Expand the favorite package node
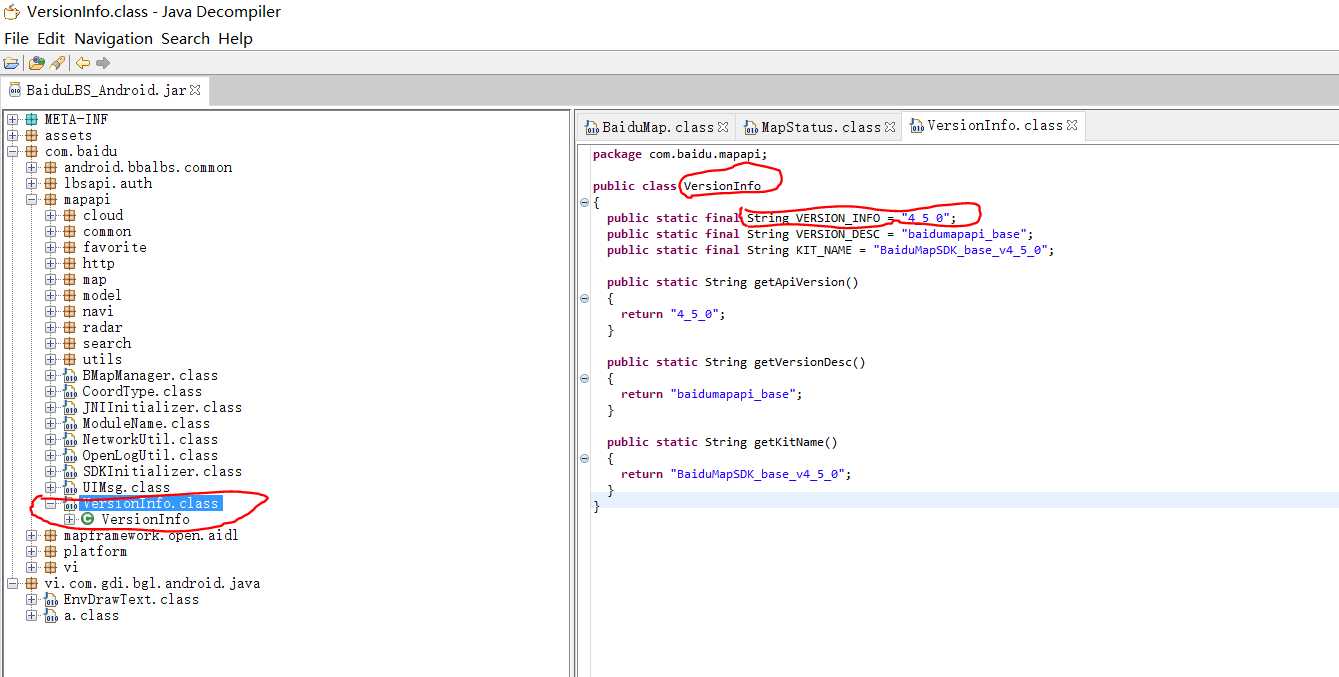Screen dimensions: 1339x677 pyautogui.click(x=50, y=247)
